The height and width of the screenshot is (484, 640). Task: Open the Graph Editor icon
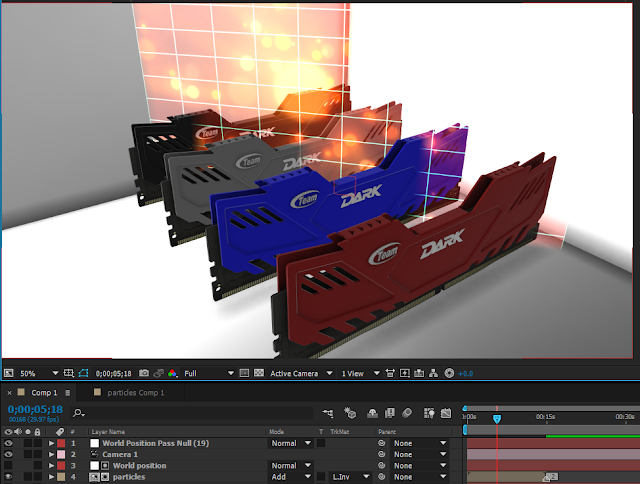pos(446,413)
